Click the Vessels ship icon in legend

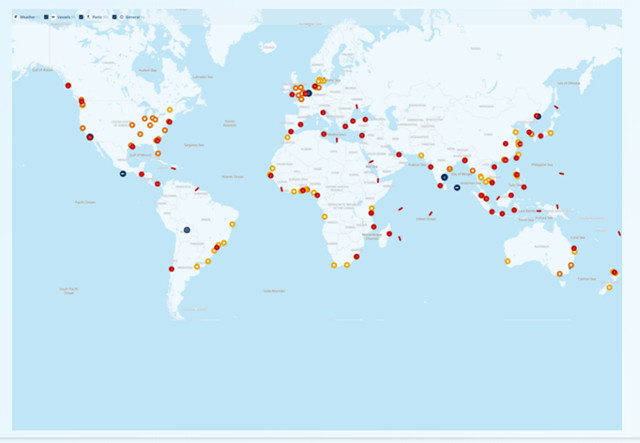coord(54,17)
